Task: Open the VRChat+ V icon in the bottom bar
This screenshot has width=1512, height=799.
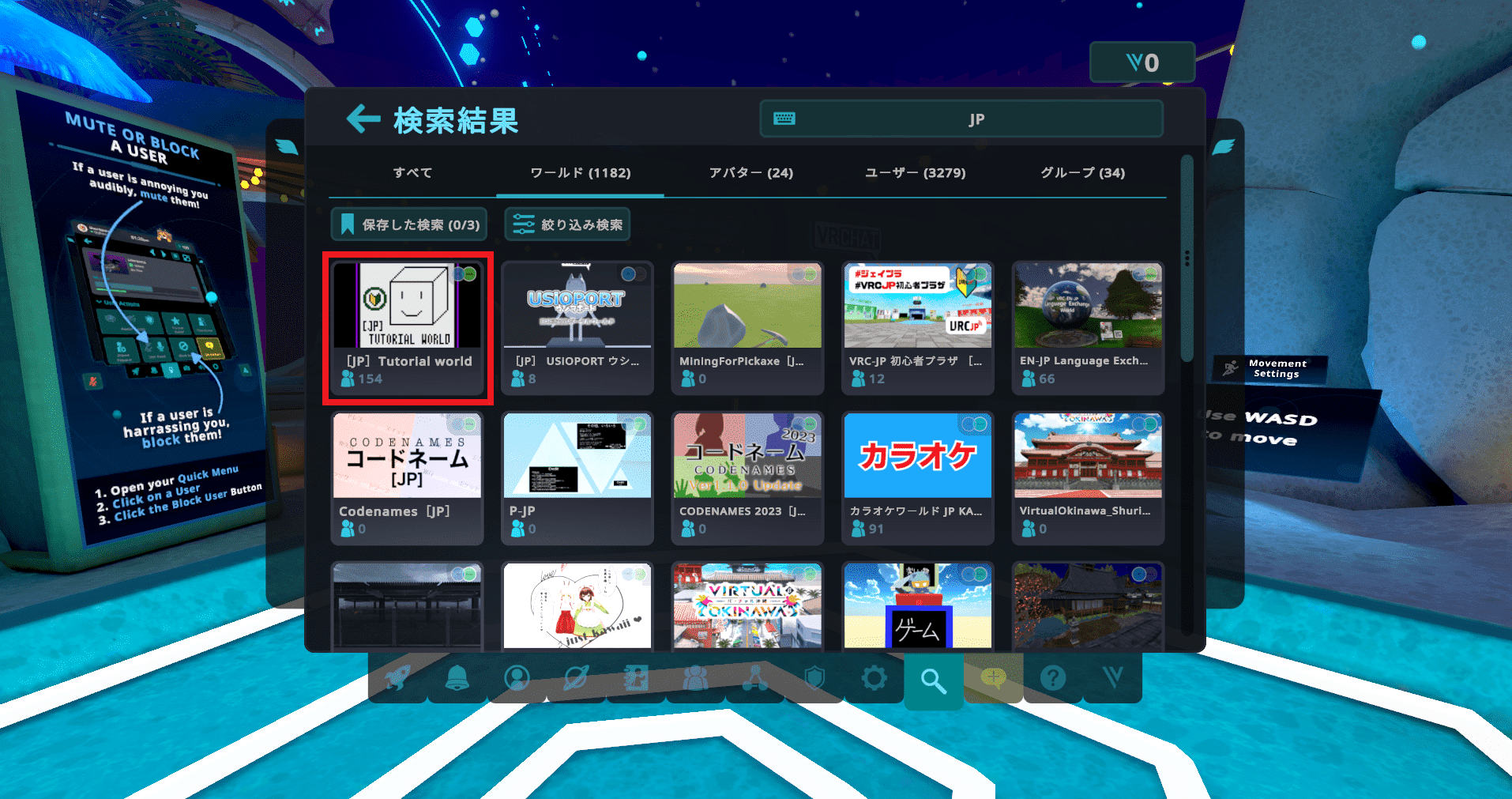Action: click(x=1113, y=678)
